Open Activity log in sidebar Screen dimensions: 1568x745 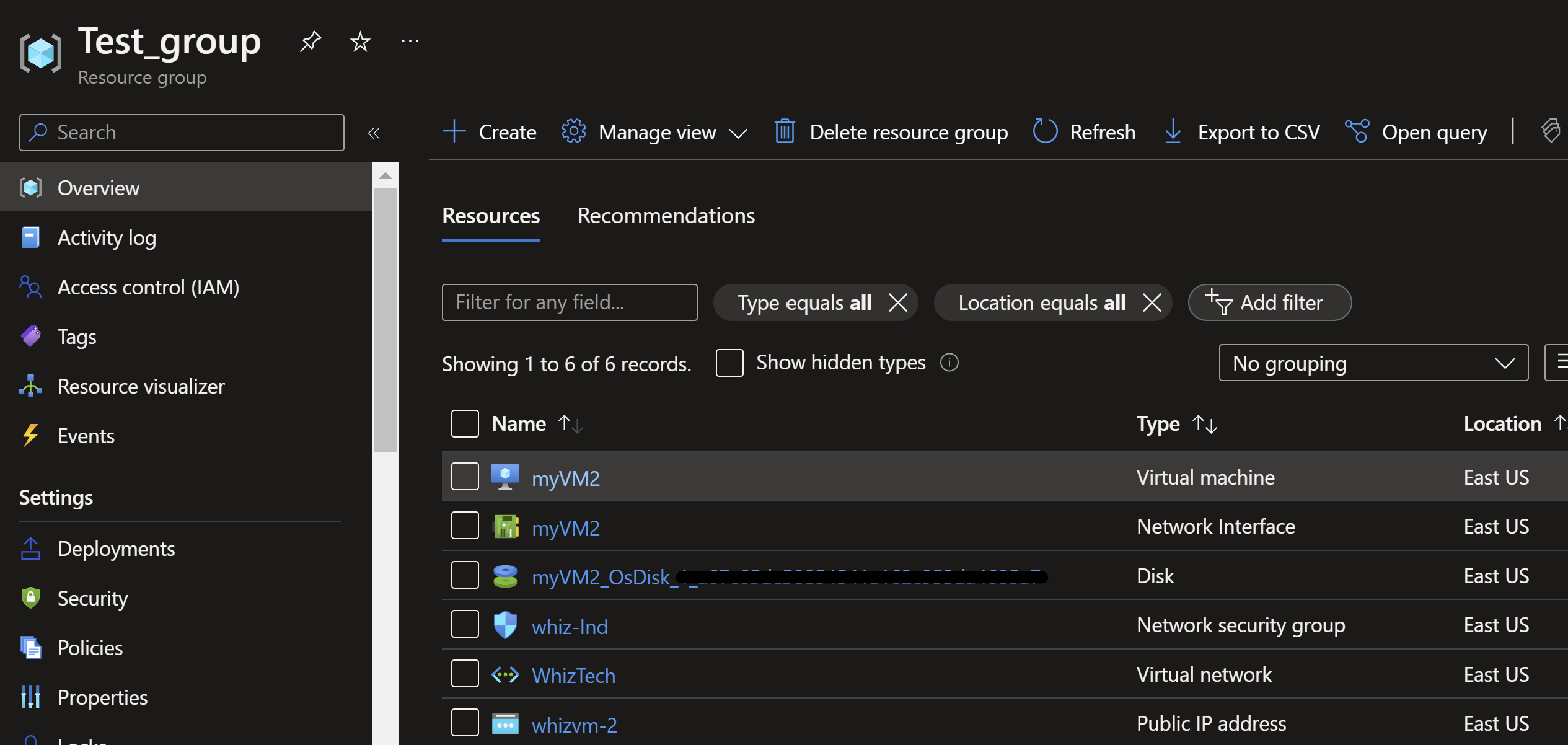(107, 238)
